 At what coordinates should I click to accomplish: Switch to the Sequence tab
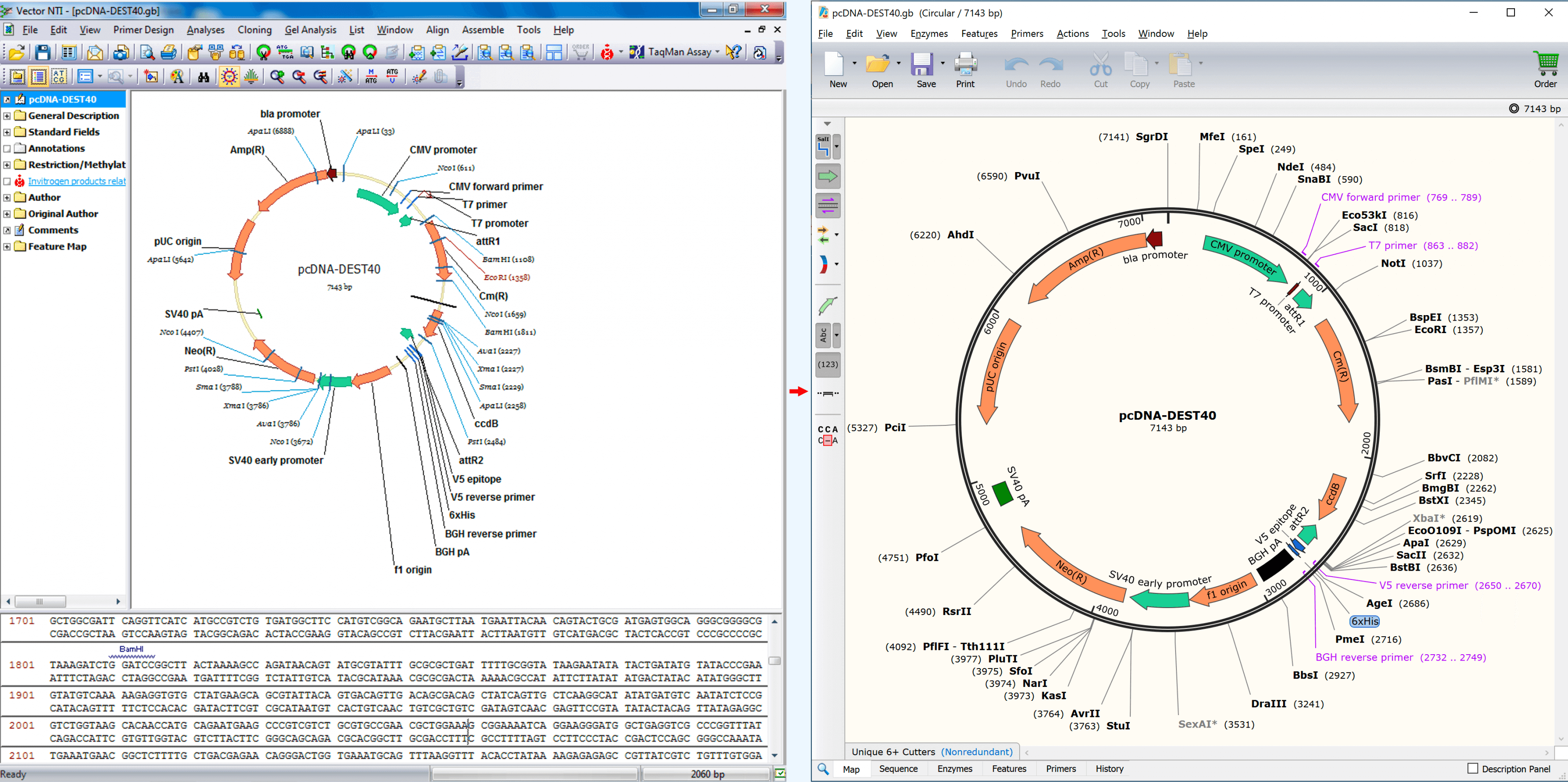coord(898,769)
